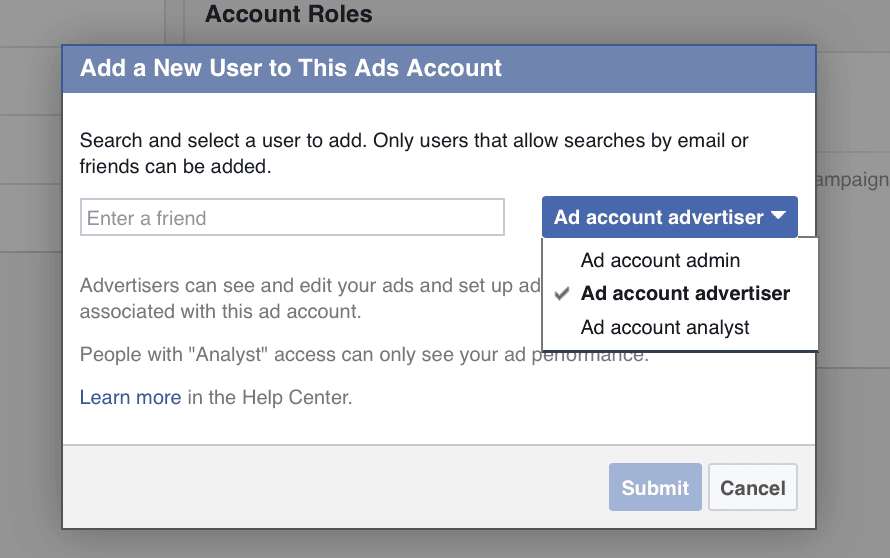Click the 'Enter a friend' search field
The image size is (890, 558).
point(292,217)
